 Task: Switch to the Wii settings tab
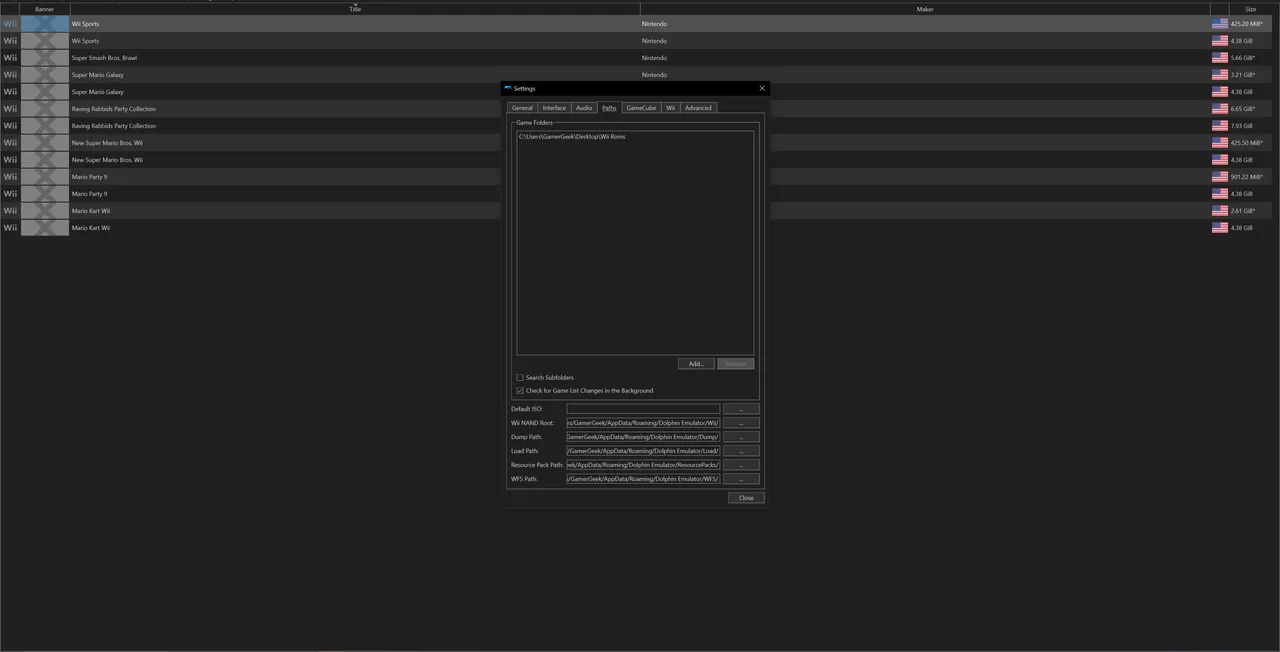[671, 108]
